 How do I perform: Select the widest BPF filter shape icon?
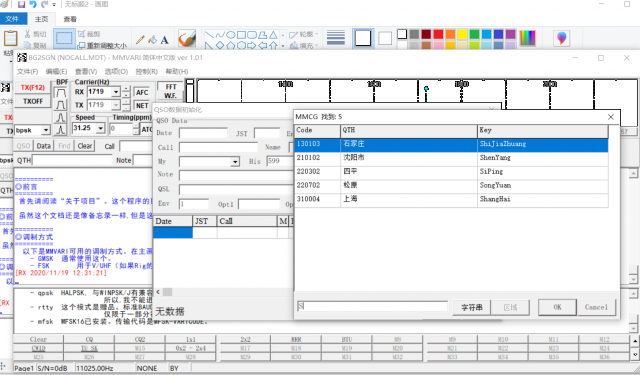61,92
